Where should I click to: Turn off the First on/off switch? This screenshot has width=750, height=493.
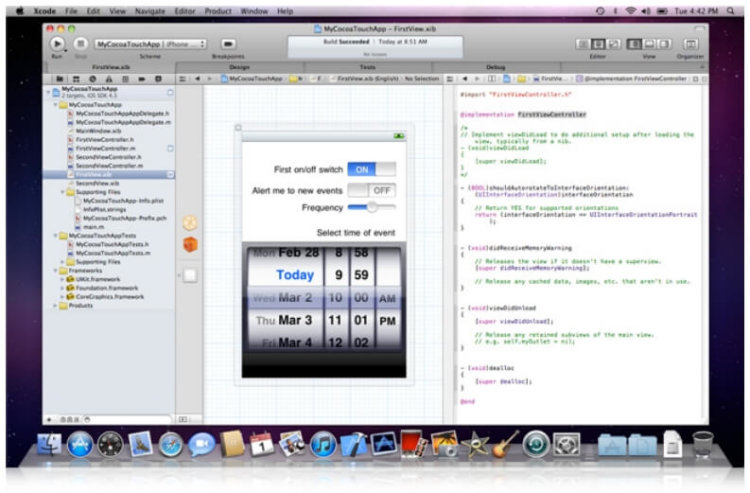[x=372, y=169]
